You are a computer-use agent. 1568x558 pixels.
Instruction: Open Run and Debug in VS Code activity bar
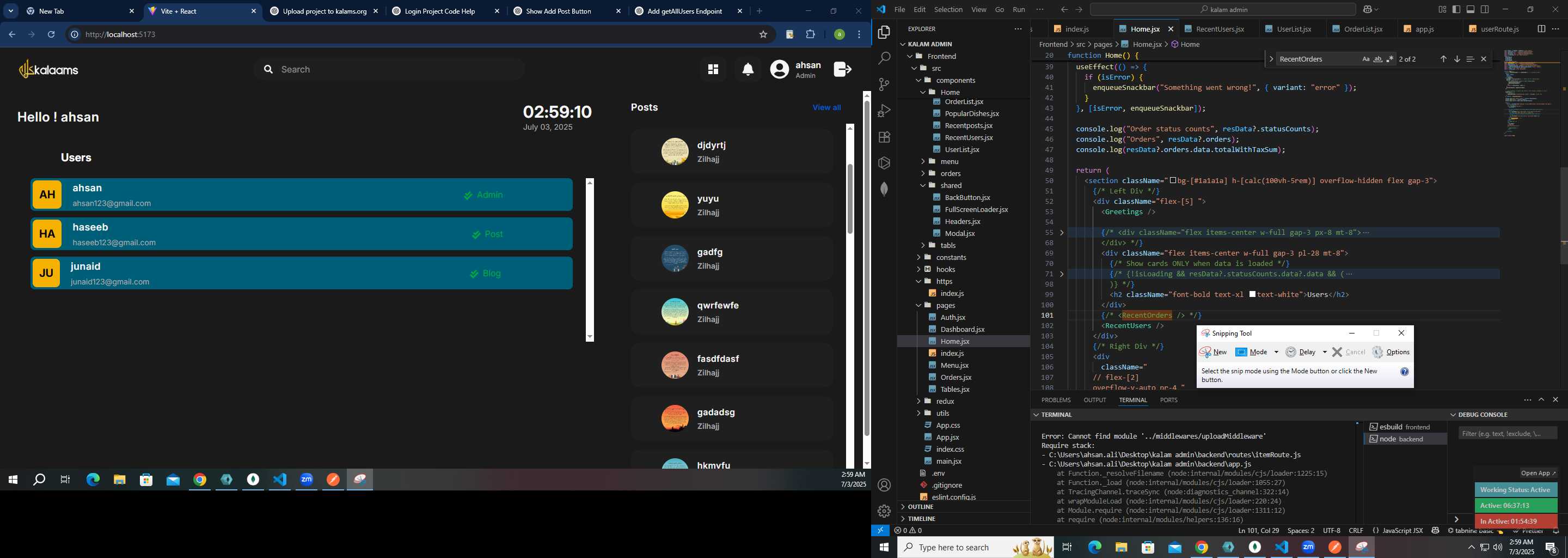click(x=884, y=111)
